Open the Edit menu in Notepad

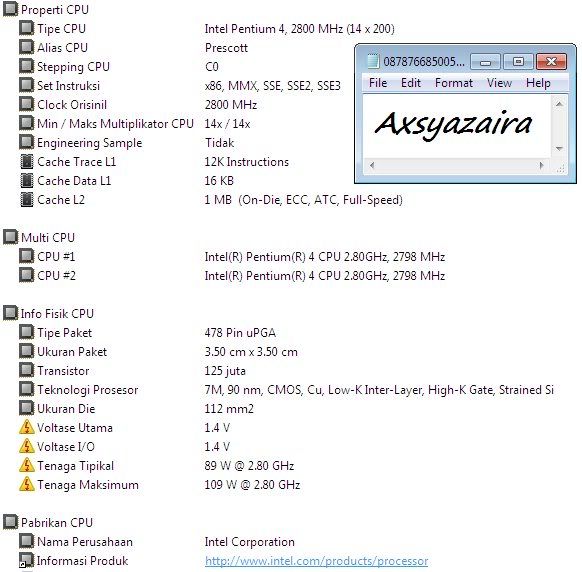tap(411, 83)
